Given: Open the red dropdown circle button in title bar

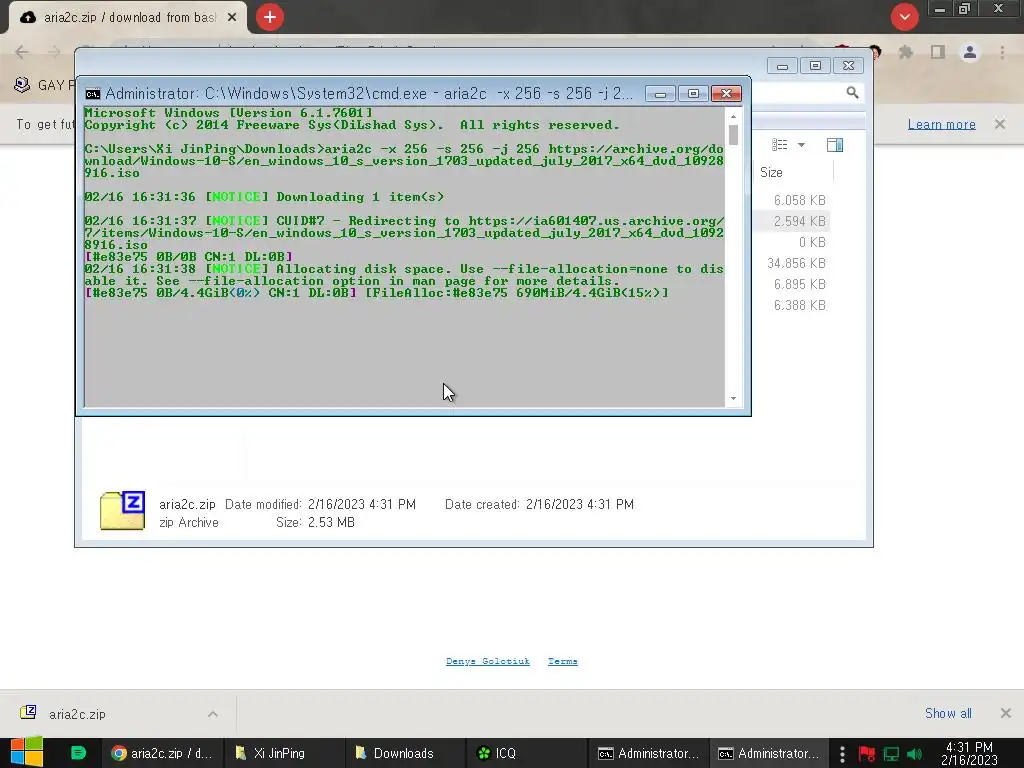Looking at the screenshot, I should [x=904, y=17].
